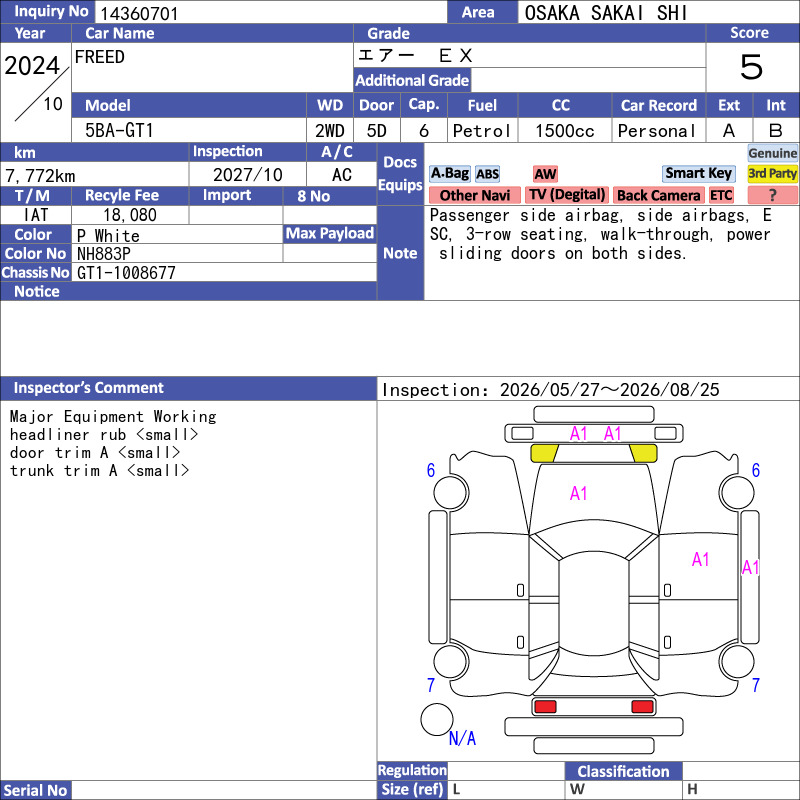Viewport: 800px width, 800px height.
Task: Click the transmission value IAT
Action: pos(36,215)
